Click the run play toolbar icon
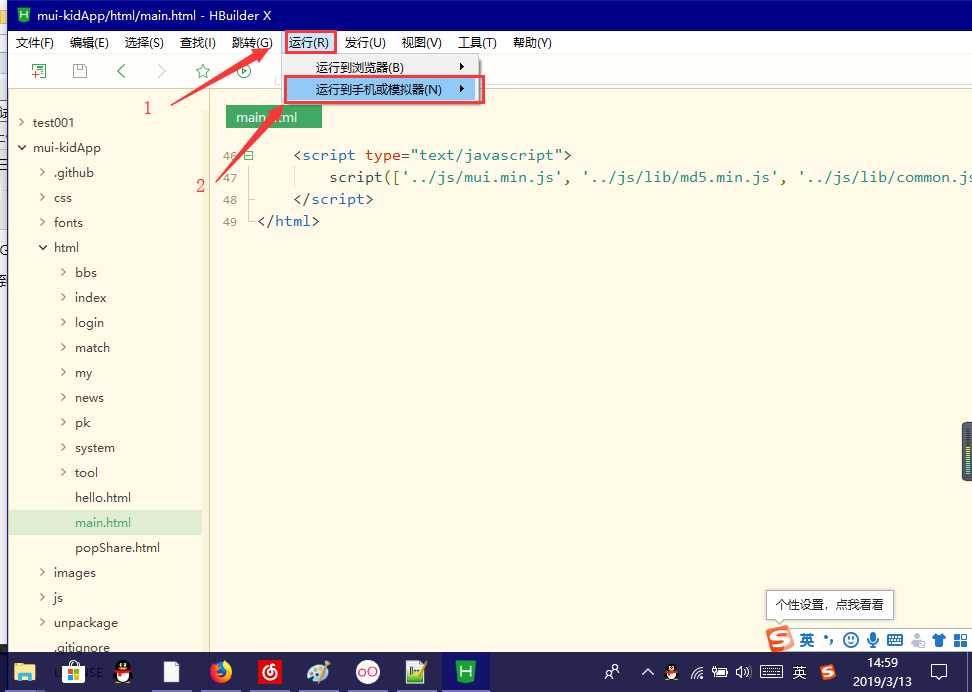This screenshot has width=972, height=692. click(x=244, y=71)
